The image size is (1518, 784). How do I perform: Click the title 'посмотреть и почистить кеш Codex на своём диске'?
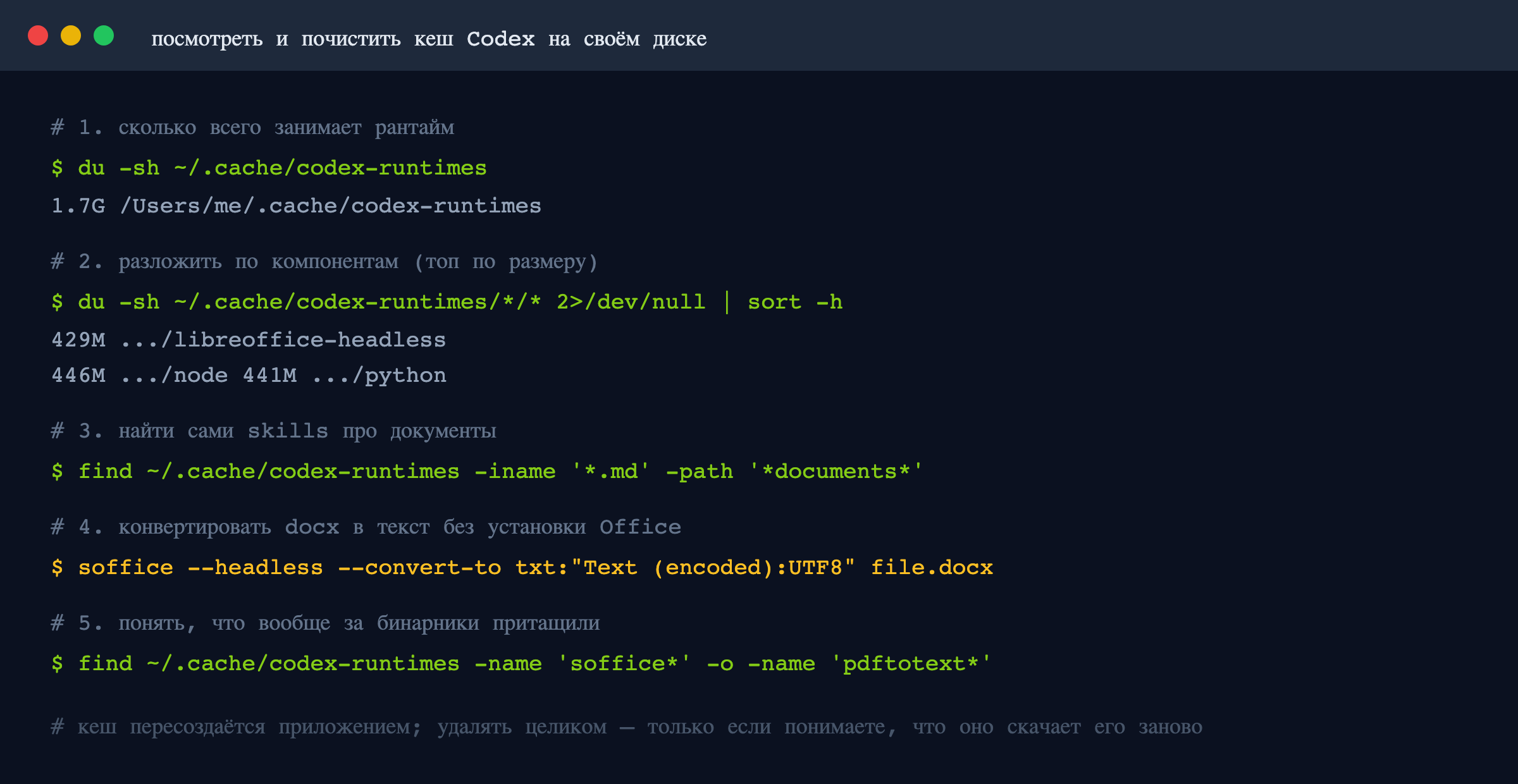(429, 39)
